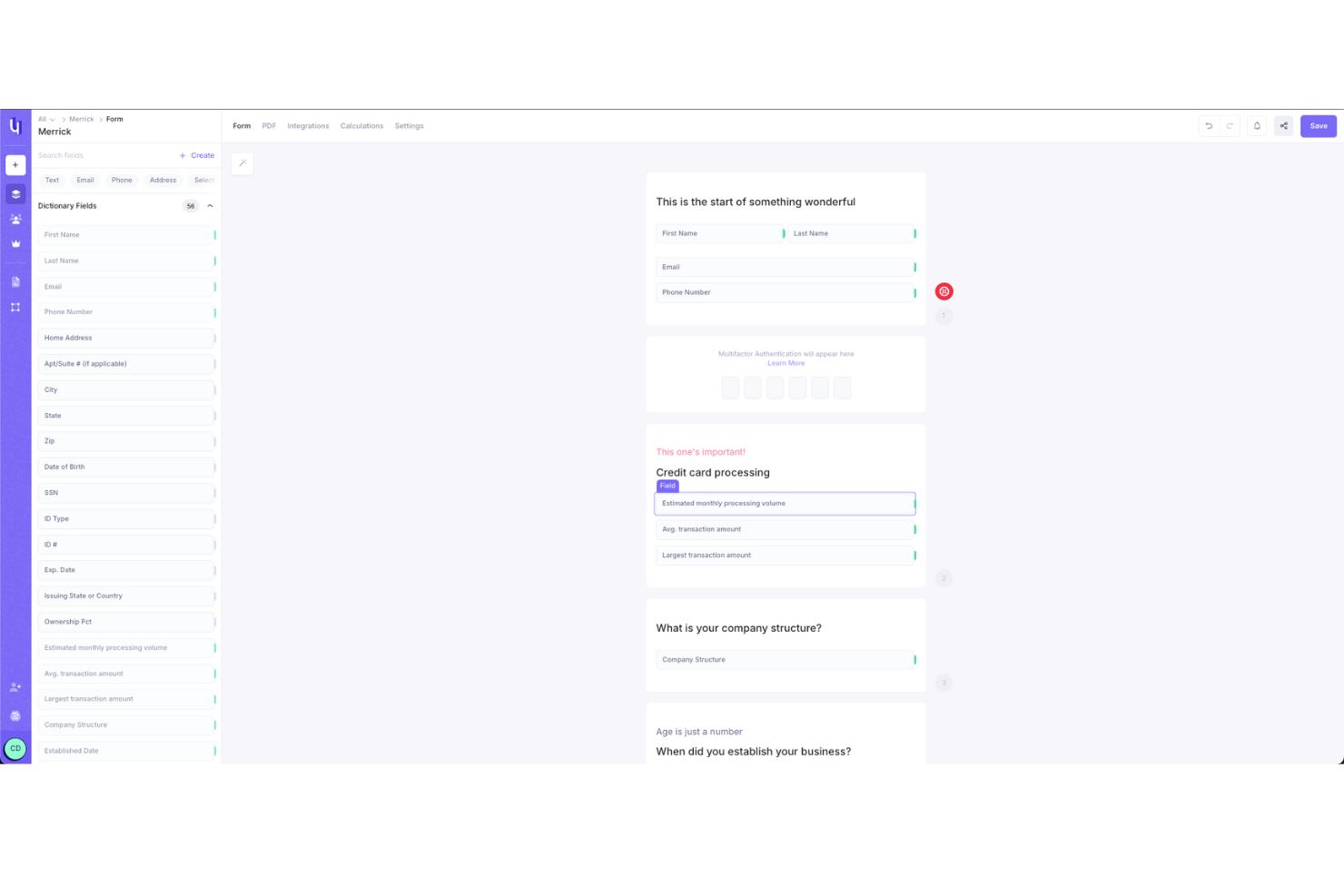Toggle the Phone field filter chip
Viewport: 1344px width, 896px height.
pyautogui.click(x=122, y=180)
